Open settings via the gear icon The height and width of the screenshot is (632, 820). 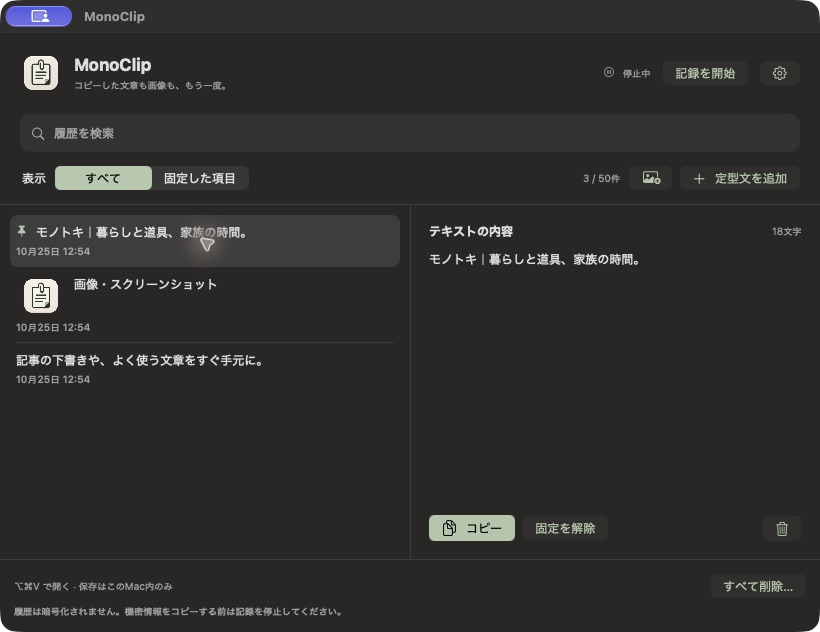click(x=779, y=73)
